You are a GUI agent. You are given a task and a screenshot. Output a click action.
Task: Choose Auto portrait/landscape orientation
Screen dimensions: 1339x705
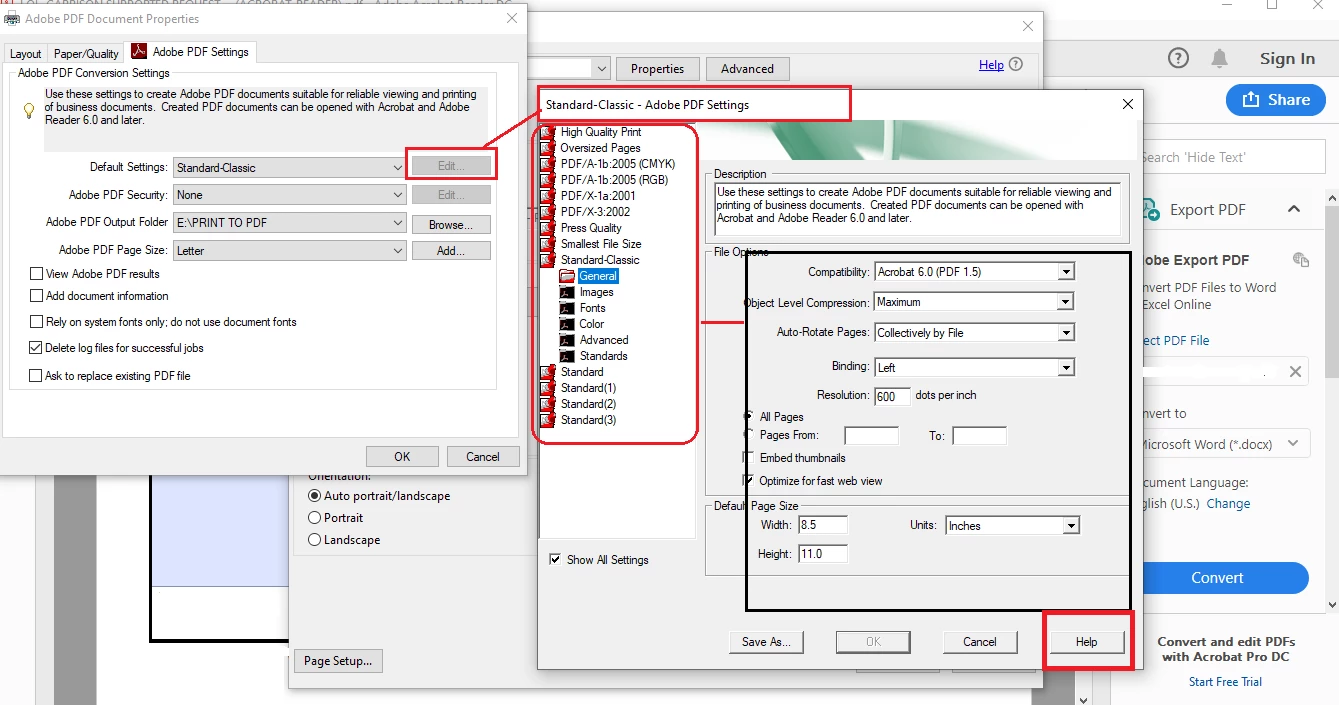point(315,496)
